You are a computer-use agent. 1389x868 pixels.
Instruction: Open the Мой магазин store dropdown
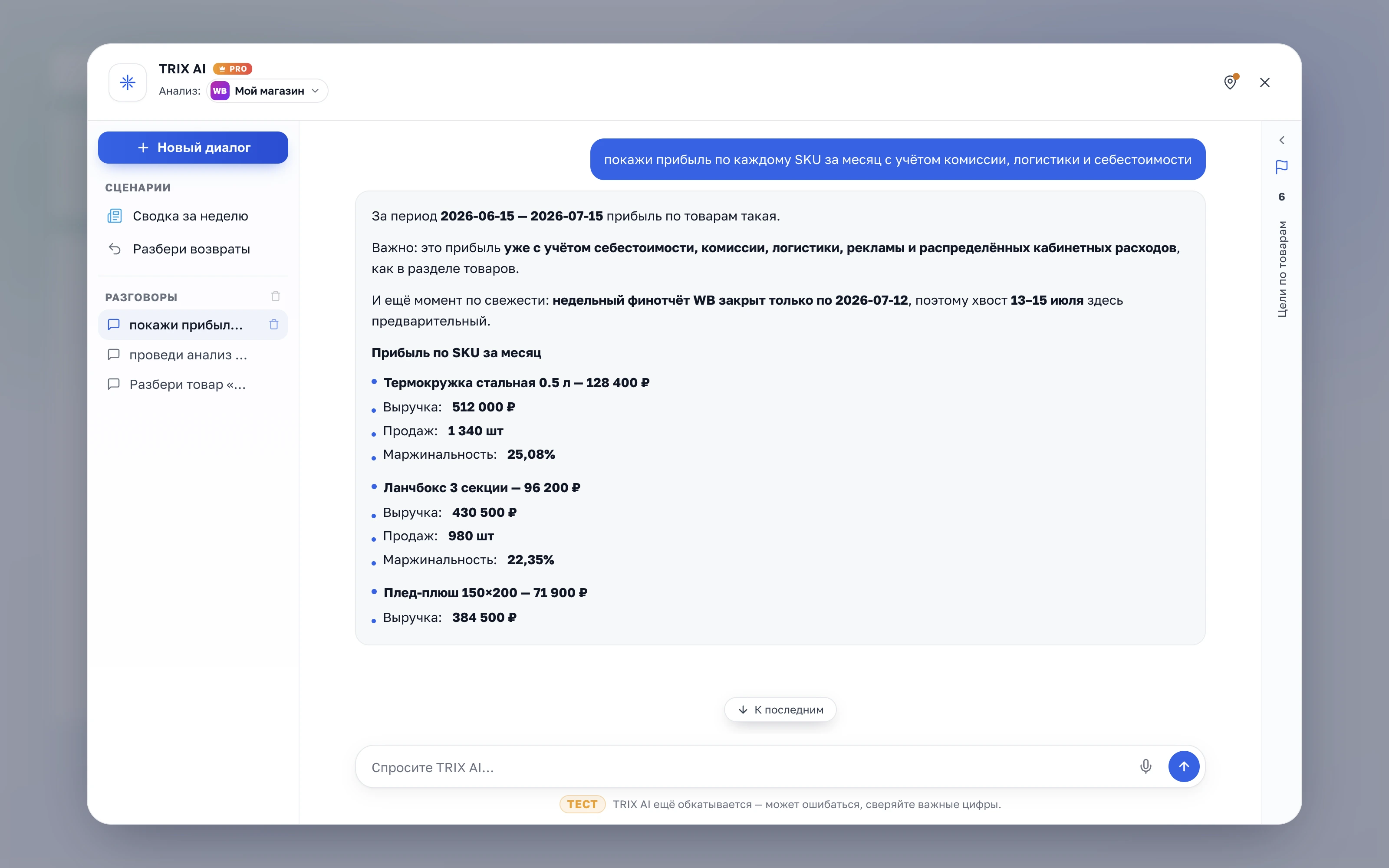click(267, 91)
